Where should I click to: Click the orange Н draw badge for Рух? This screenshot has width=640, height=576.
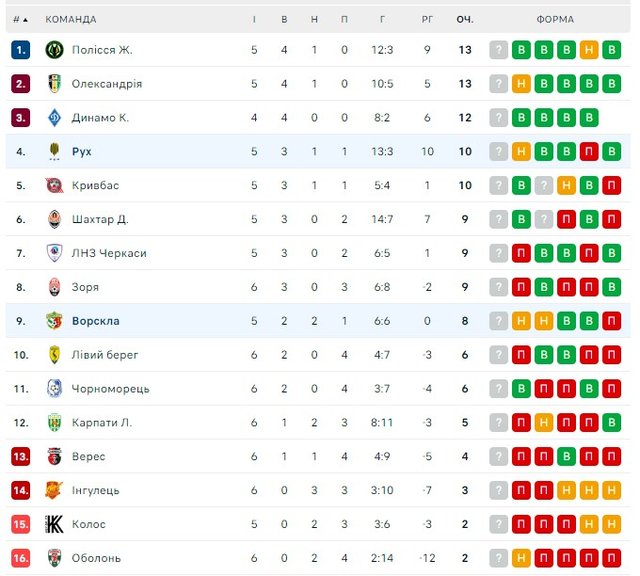(x=521, y=152)
